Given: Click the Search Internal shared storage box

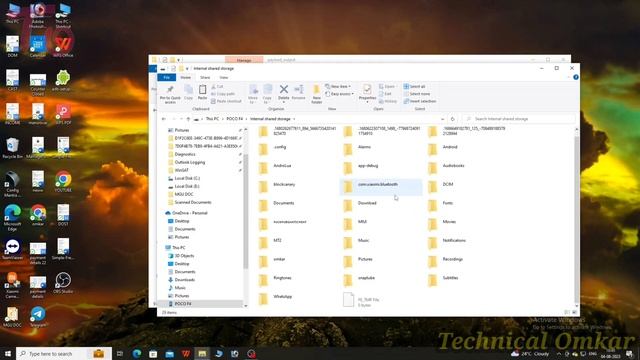Looking at the screenshot, I should point(519,119).
